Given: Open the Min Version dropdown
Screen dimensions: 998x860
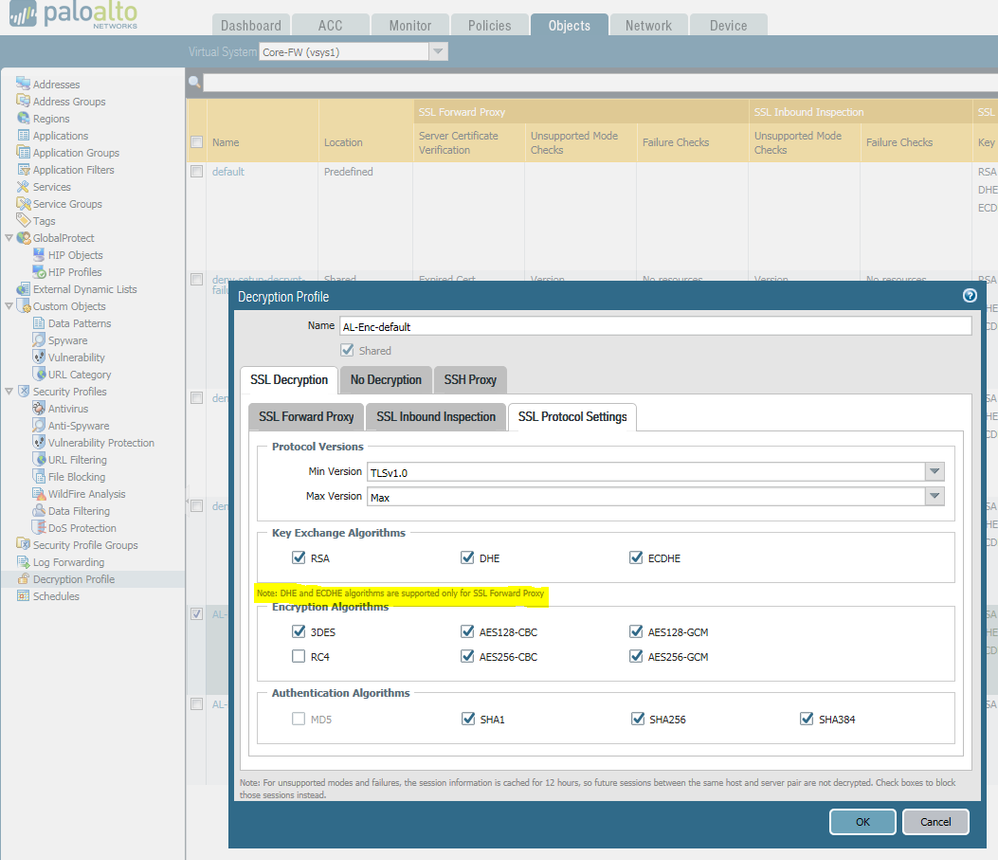Looking at the screenshot, I should 934,472.
